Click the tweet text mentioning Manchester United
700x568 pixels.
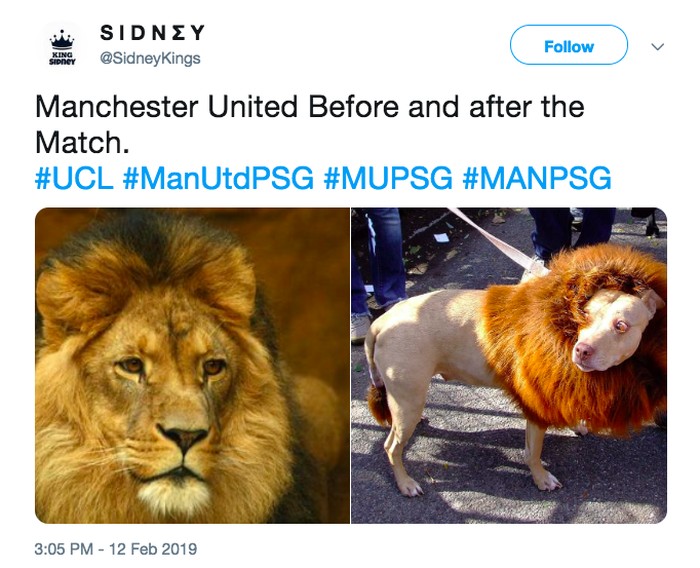(x=310, y=107)
